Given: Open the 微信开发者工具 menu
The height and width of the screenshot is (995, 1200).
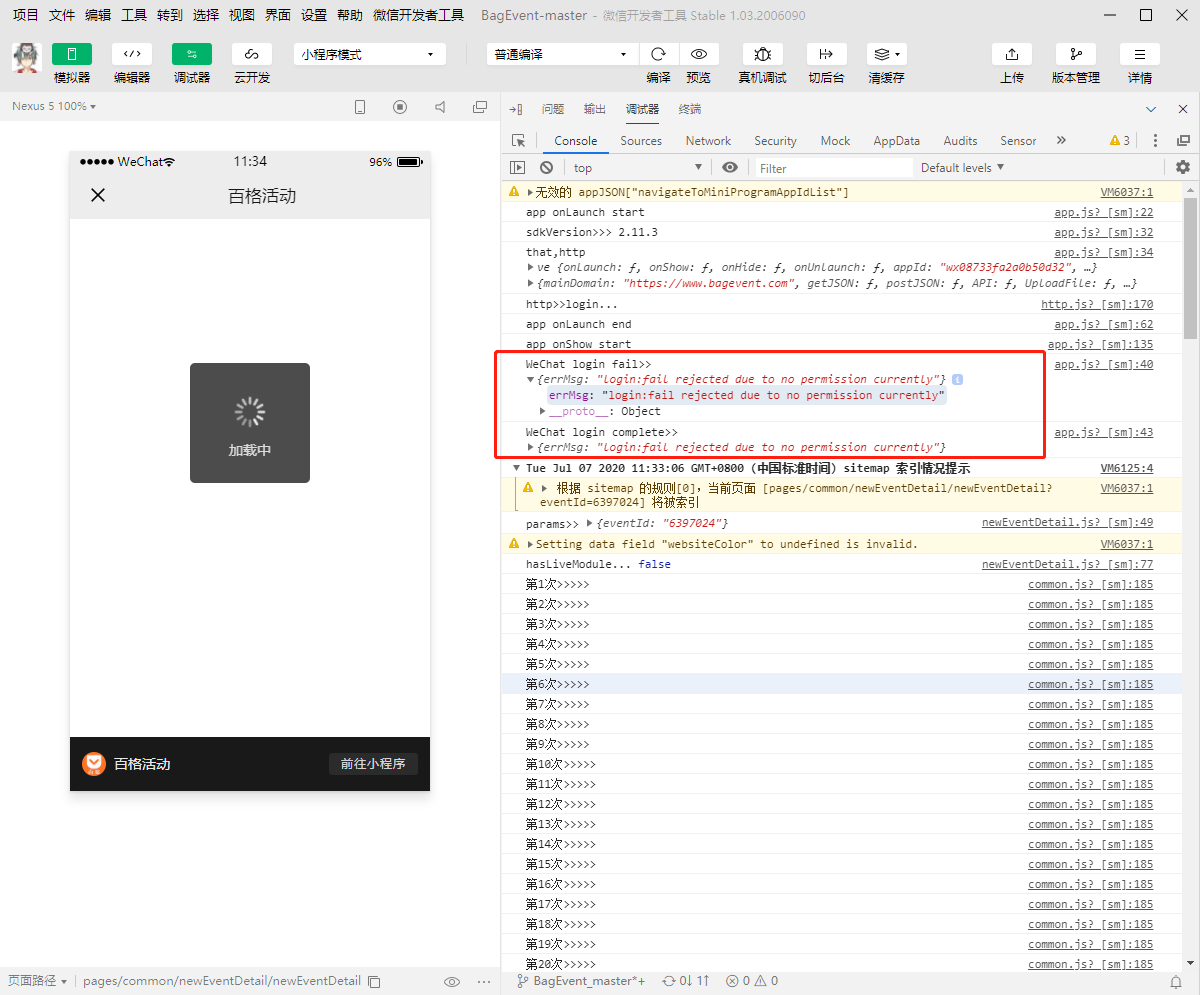Looking at the screenshot, I should (x=418, y=15).
